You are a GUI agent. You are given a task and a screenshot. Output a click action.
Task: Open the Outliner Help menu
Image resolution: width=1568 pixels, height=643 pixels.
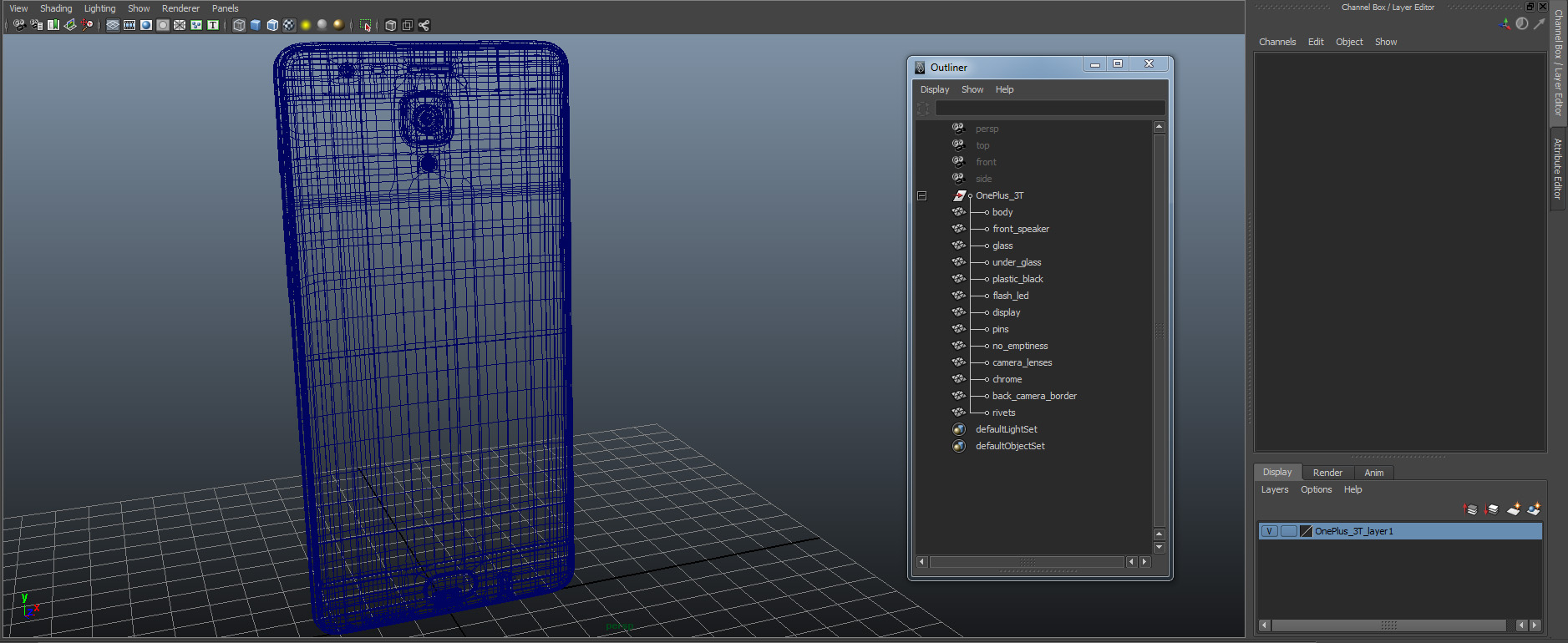[x=1004, y=89]
